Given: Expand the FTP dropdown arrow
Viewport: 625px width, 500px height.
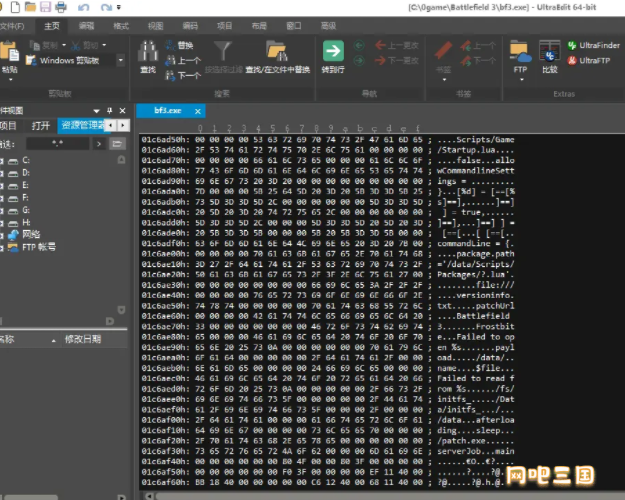Looking at the screenshot, I should tap(521, 80).
